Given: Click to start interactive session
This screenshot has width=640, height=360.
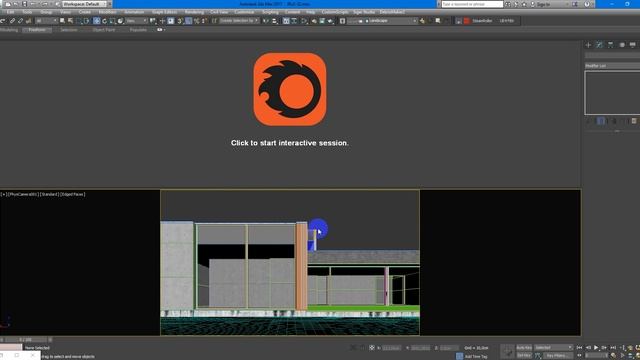Looking at the screenshot, I should pos(289,143).
